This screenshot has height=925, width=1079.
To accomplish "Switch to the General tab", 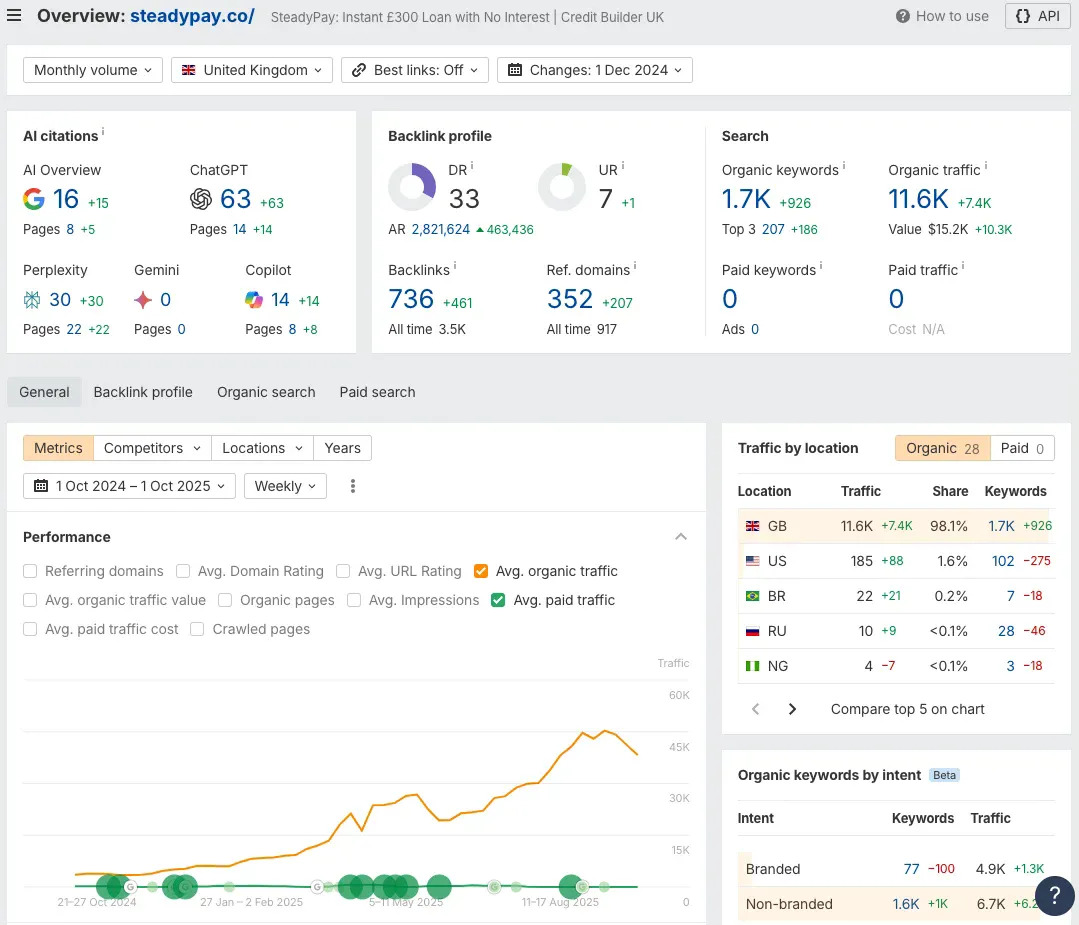I will pyautogui.click(x=44, y=392).
